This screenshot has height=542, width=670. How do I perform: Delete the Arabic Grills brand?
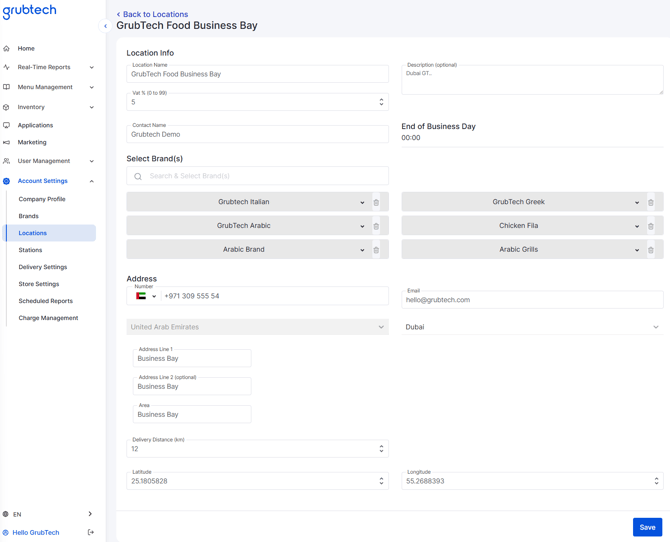(651, 250)
